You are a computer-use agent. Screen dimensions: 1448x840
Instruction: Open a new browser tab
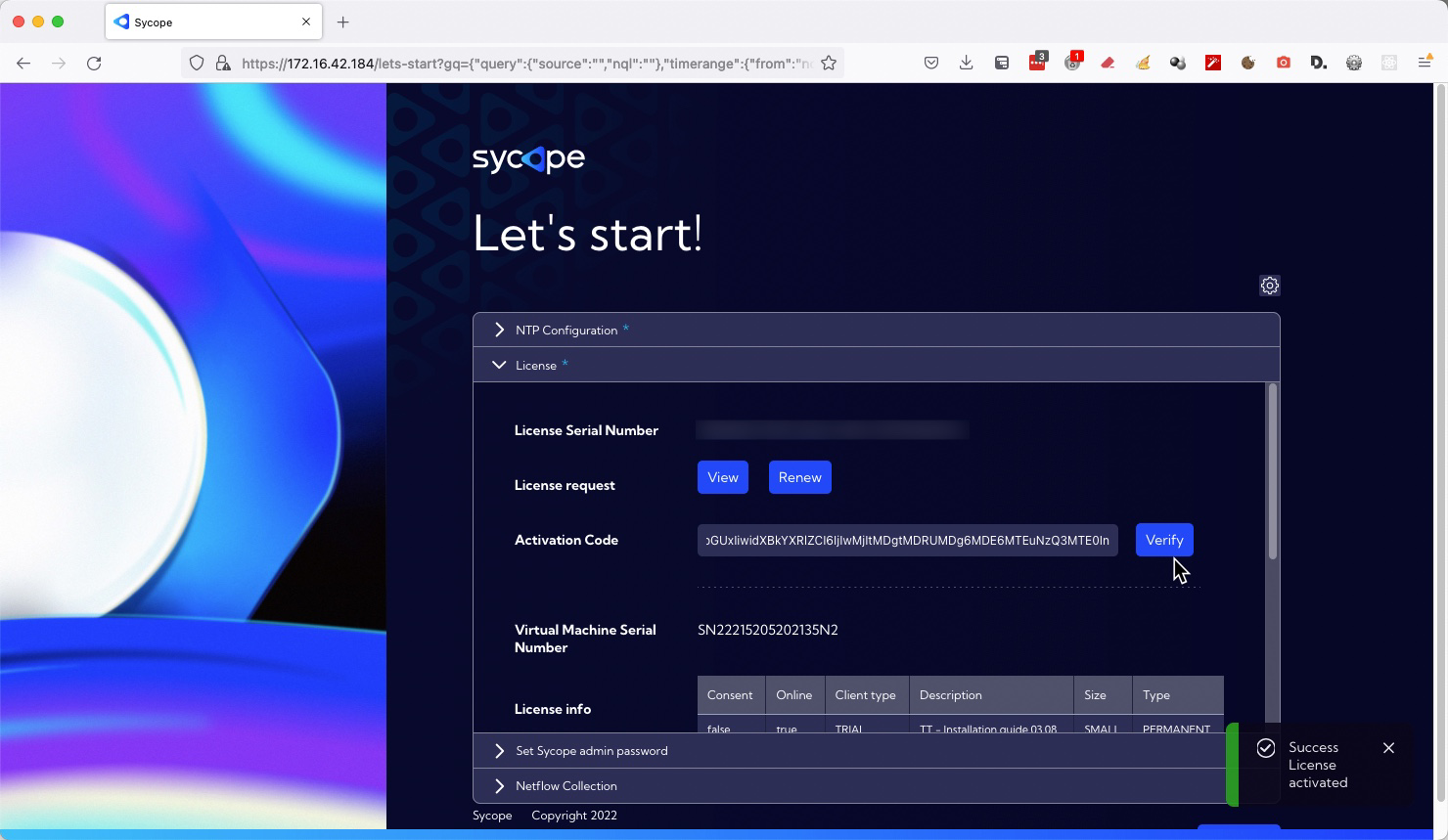[343, 22]
